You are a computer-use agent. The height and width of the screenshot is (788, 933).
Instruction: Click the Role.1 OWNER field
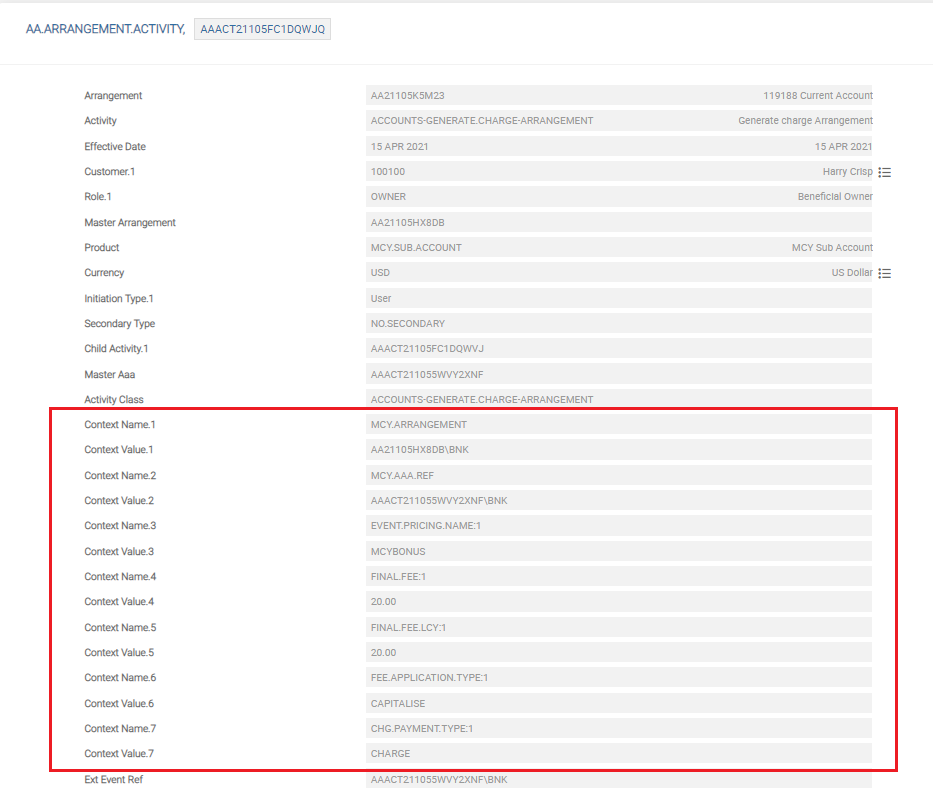(x=388, y=197)
